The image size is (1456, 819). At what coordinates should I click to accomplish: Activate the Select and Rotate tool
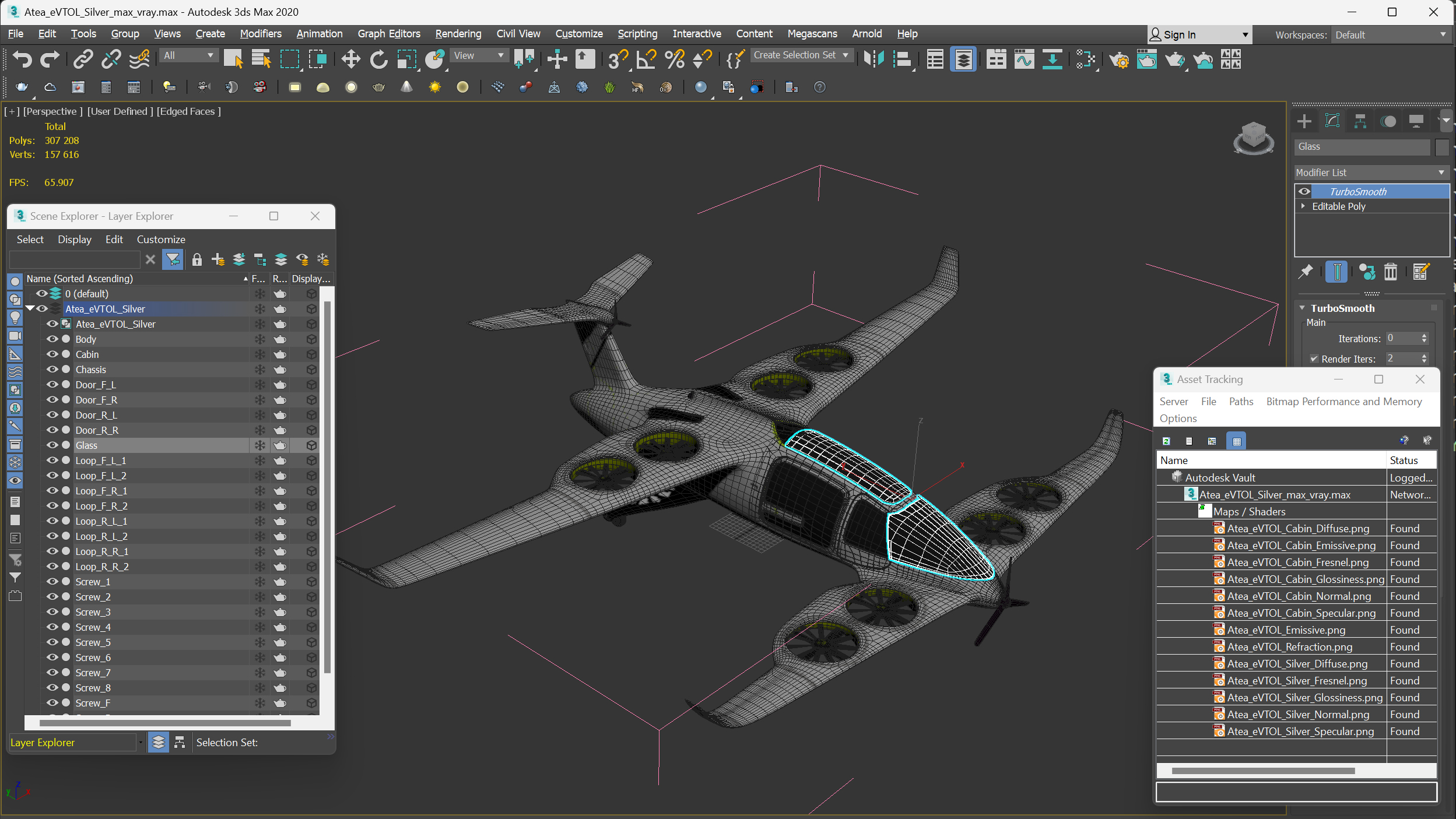(379, 59)
